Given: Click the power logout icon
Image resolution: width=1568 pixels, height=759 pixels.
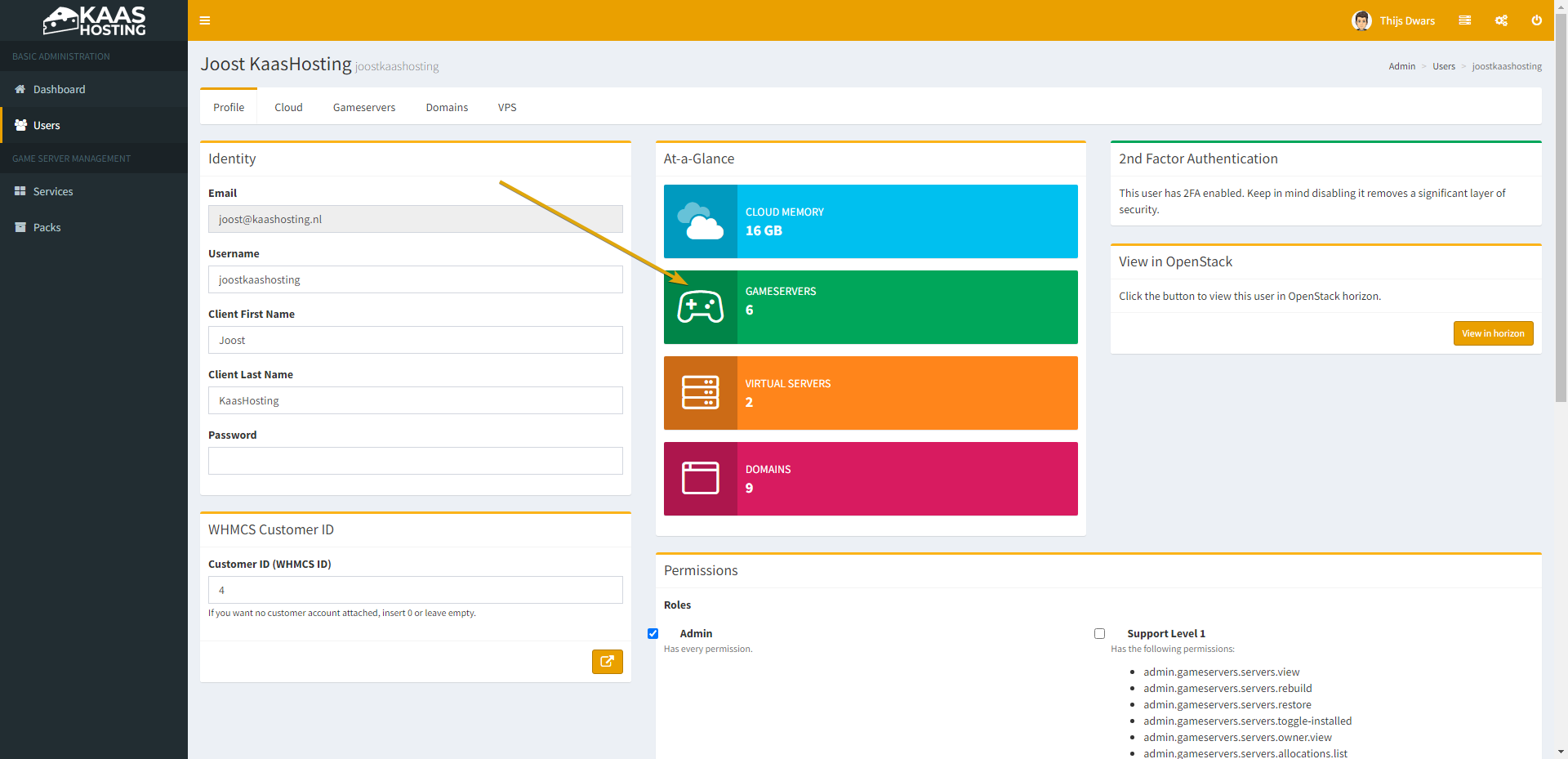Looking at the screenshot, I should click(1536, 20).
